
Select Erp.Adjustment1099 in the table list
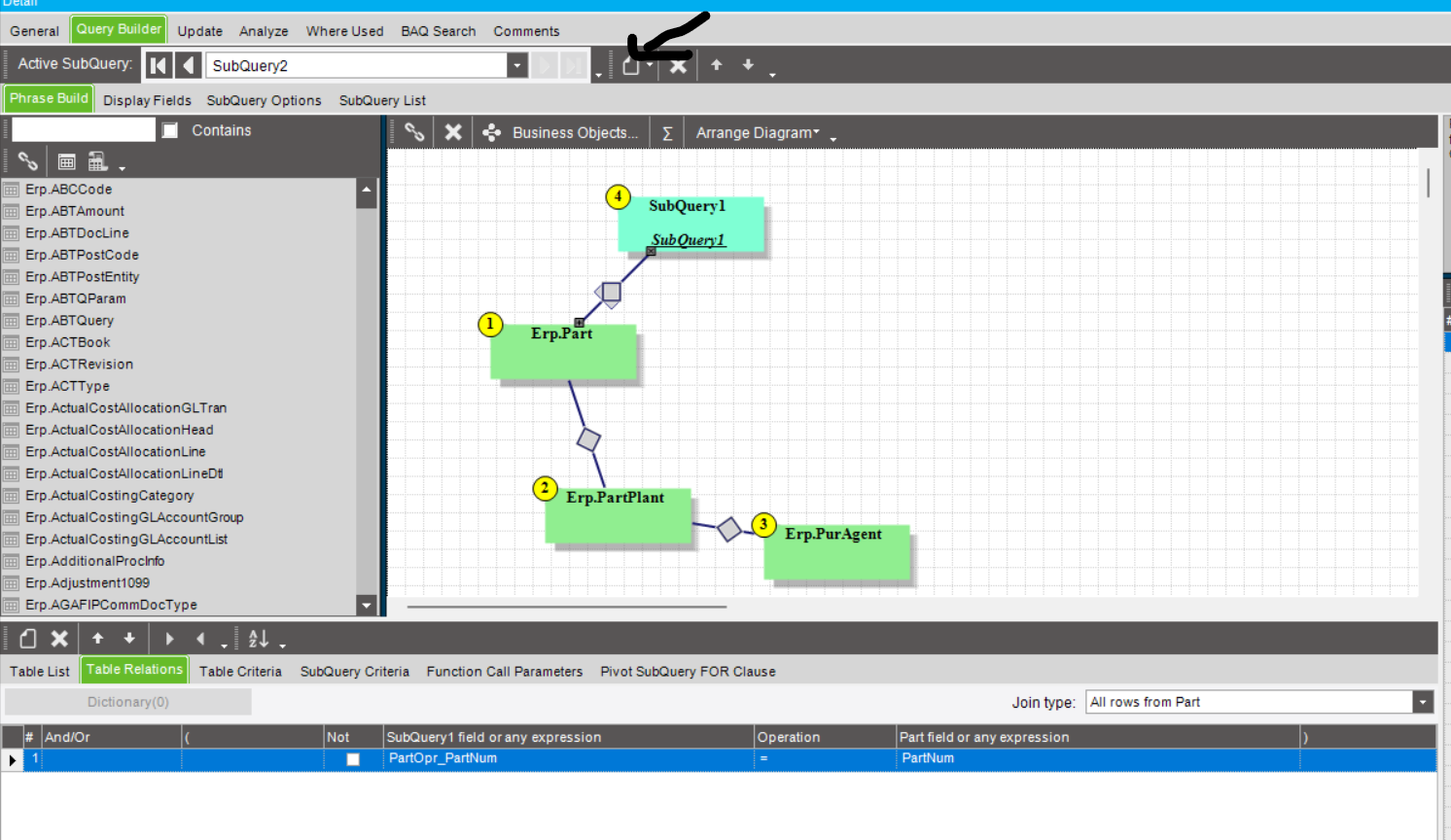88,583
